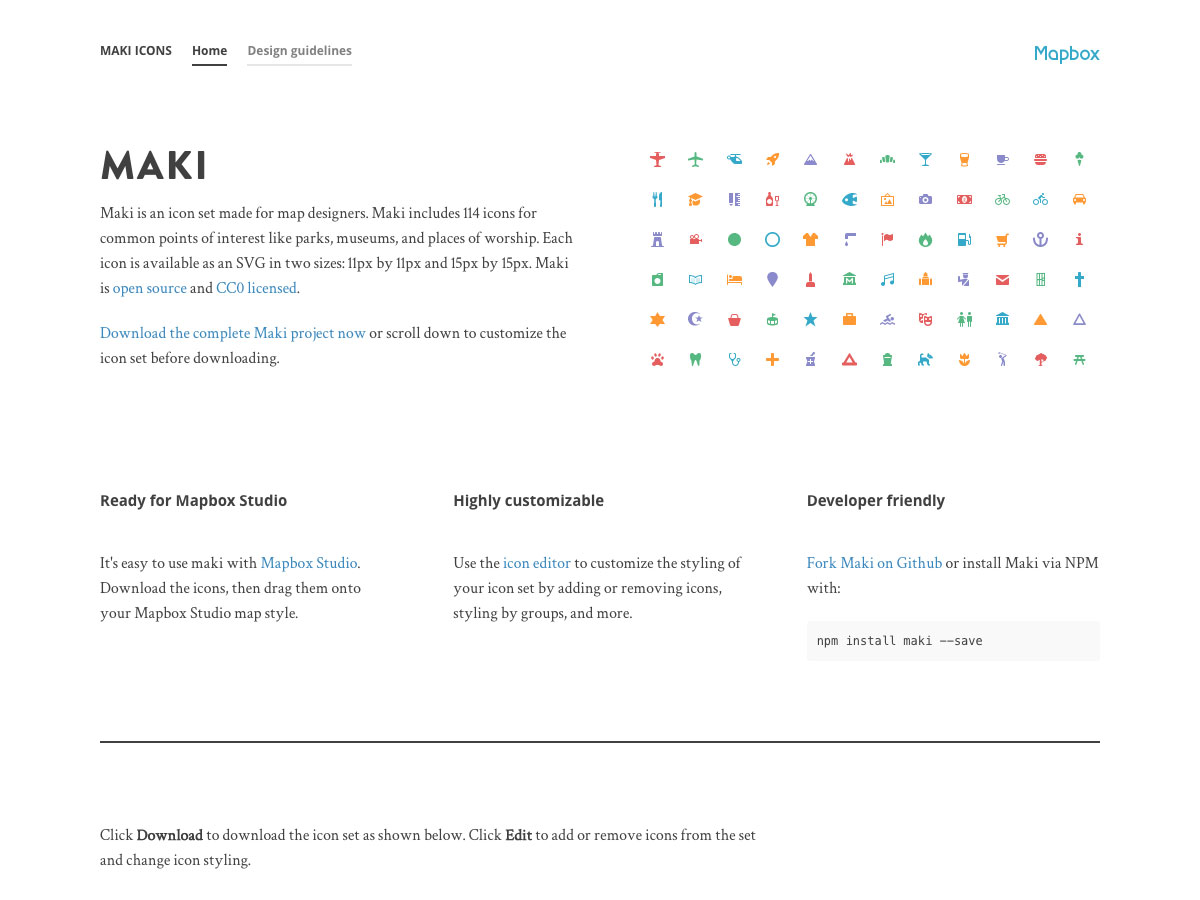This screenshot has height=900, width=1200.
Task: Select the teal fuel pump icon
Action: [964, 239]
